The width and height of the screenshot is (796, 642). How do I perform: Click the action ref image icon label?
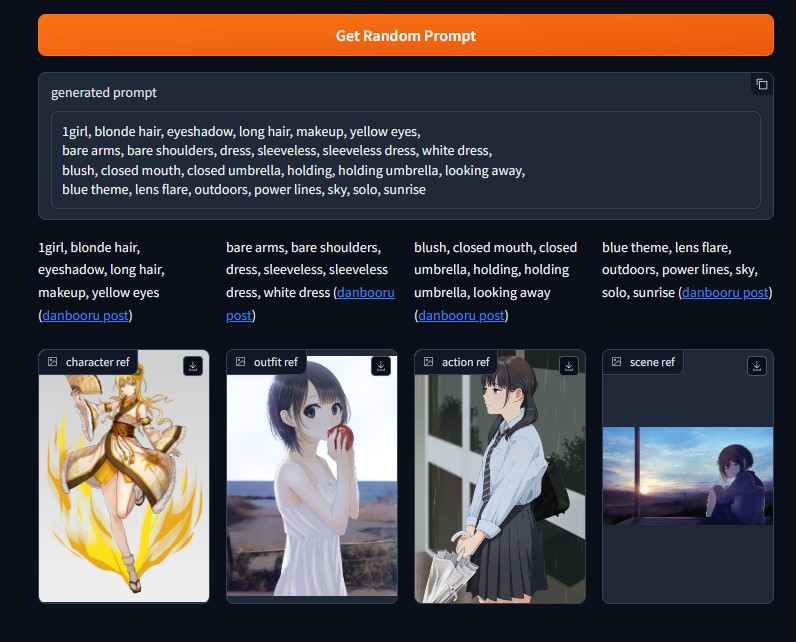[x=456, y=362]
